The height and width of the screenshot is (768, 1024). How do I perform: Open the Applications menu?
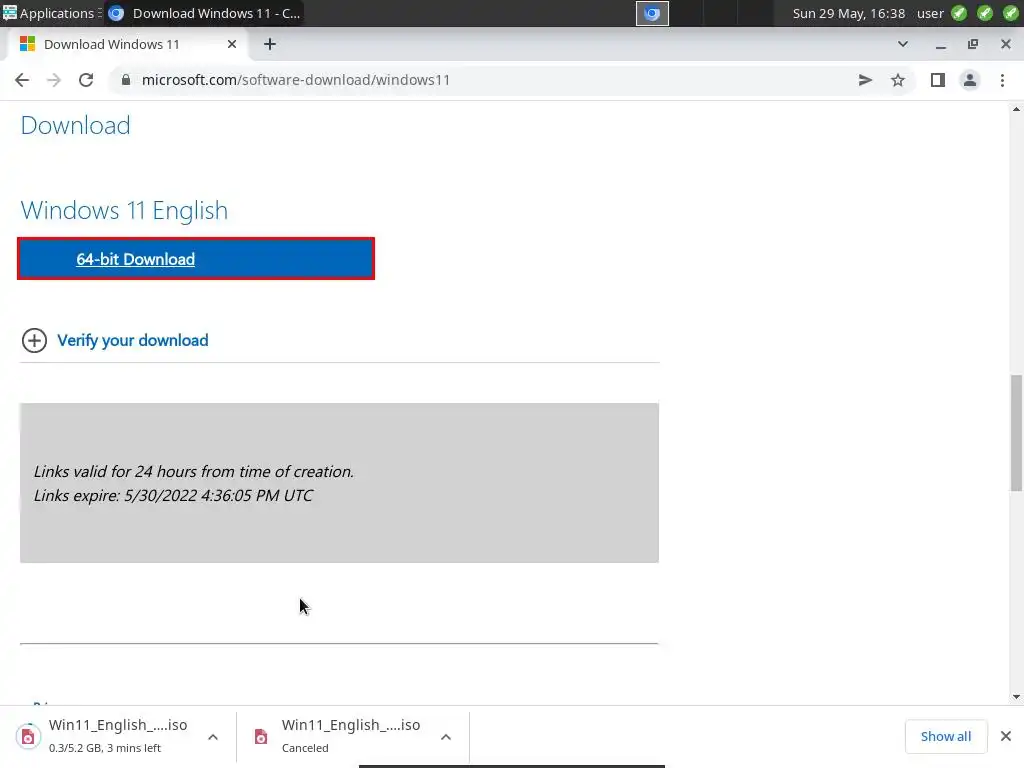click(51, 13)
